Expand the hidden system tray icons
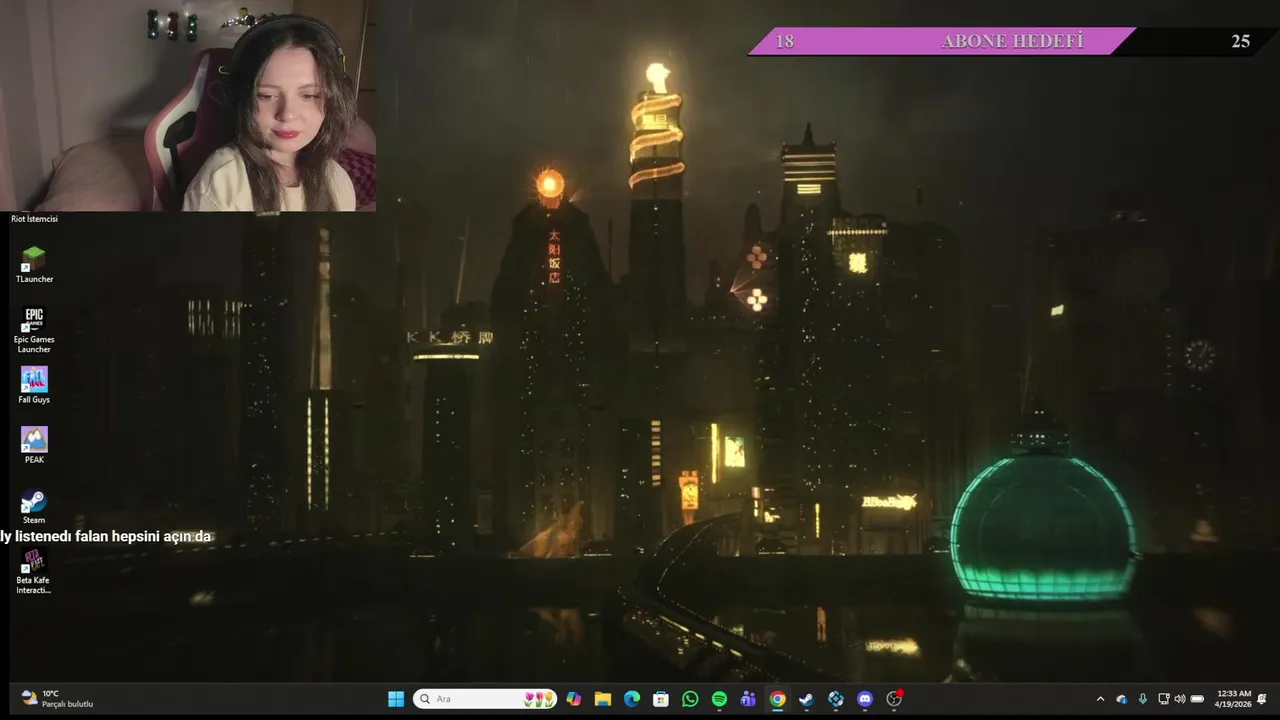 point(1101,699)
